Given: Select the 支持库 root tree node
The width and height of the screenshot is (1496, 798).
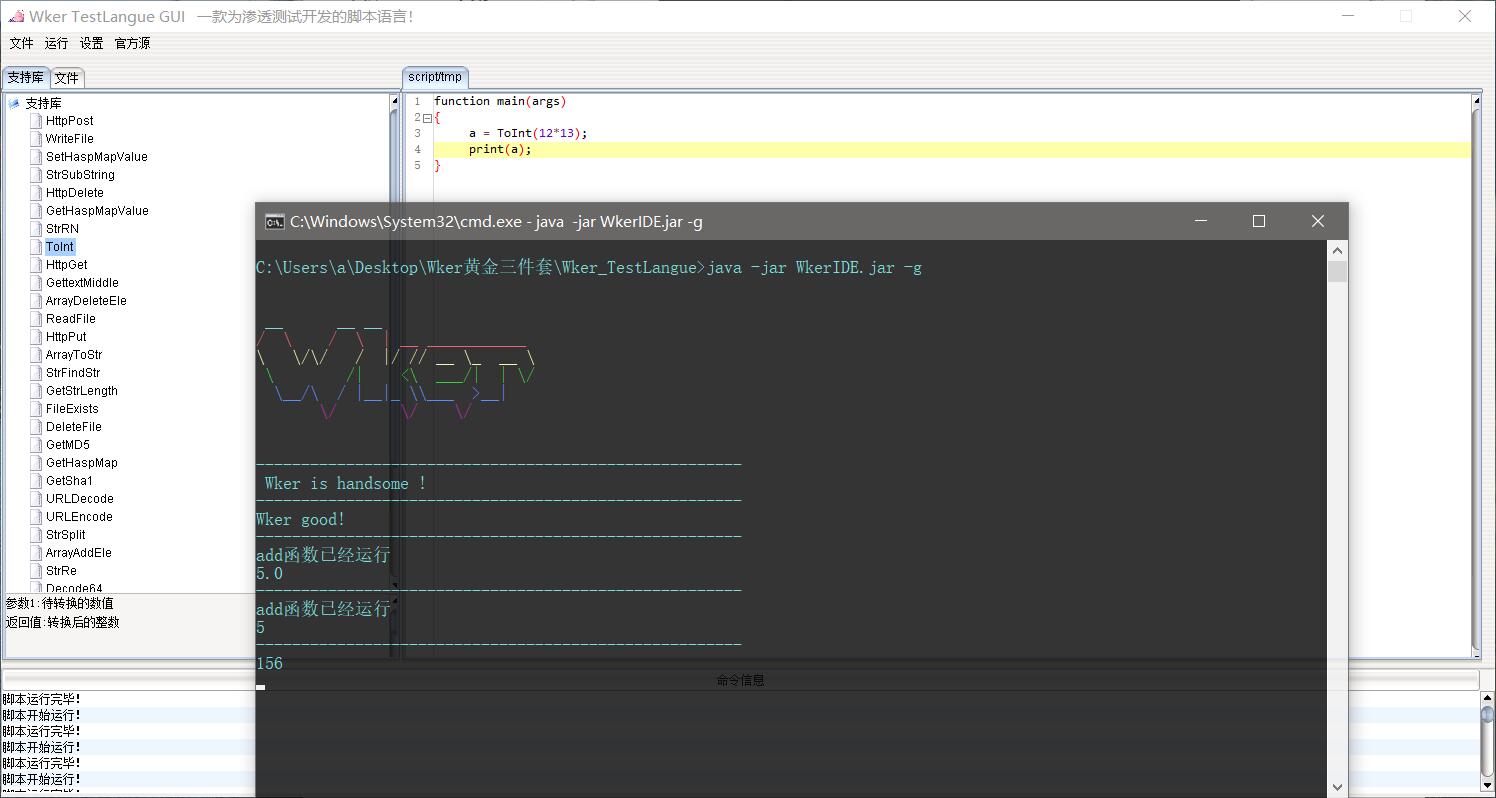Looking at the screenshot, I should [43, 103].
